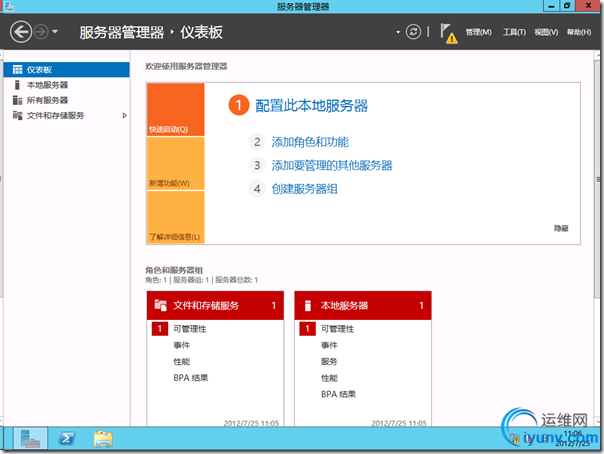Launch PowerShell from the taskbar
This screenshot has height=454, width=604.
67,439
